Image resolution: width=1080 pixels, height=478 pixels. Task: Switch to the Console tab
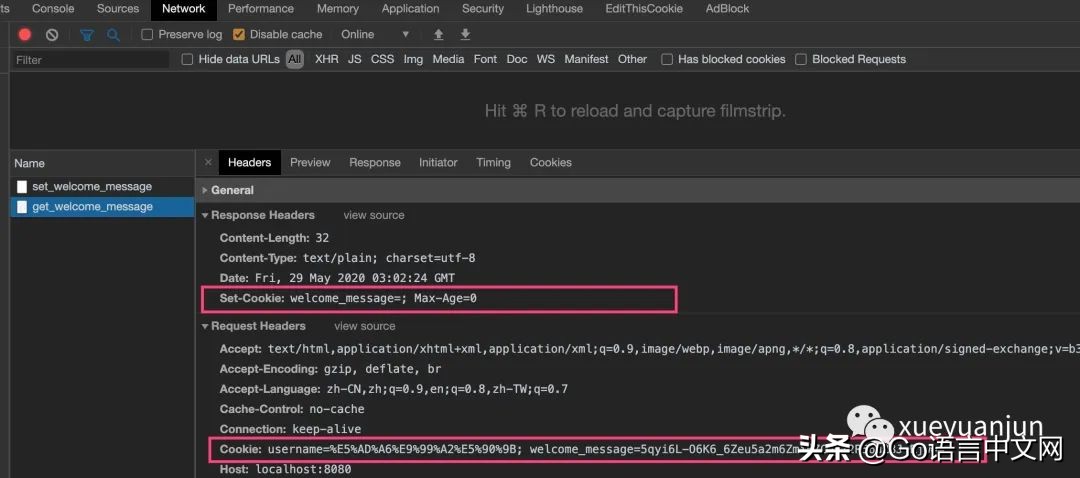point(53,9)
